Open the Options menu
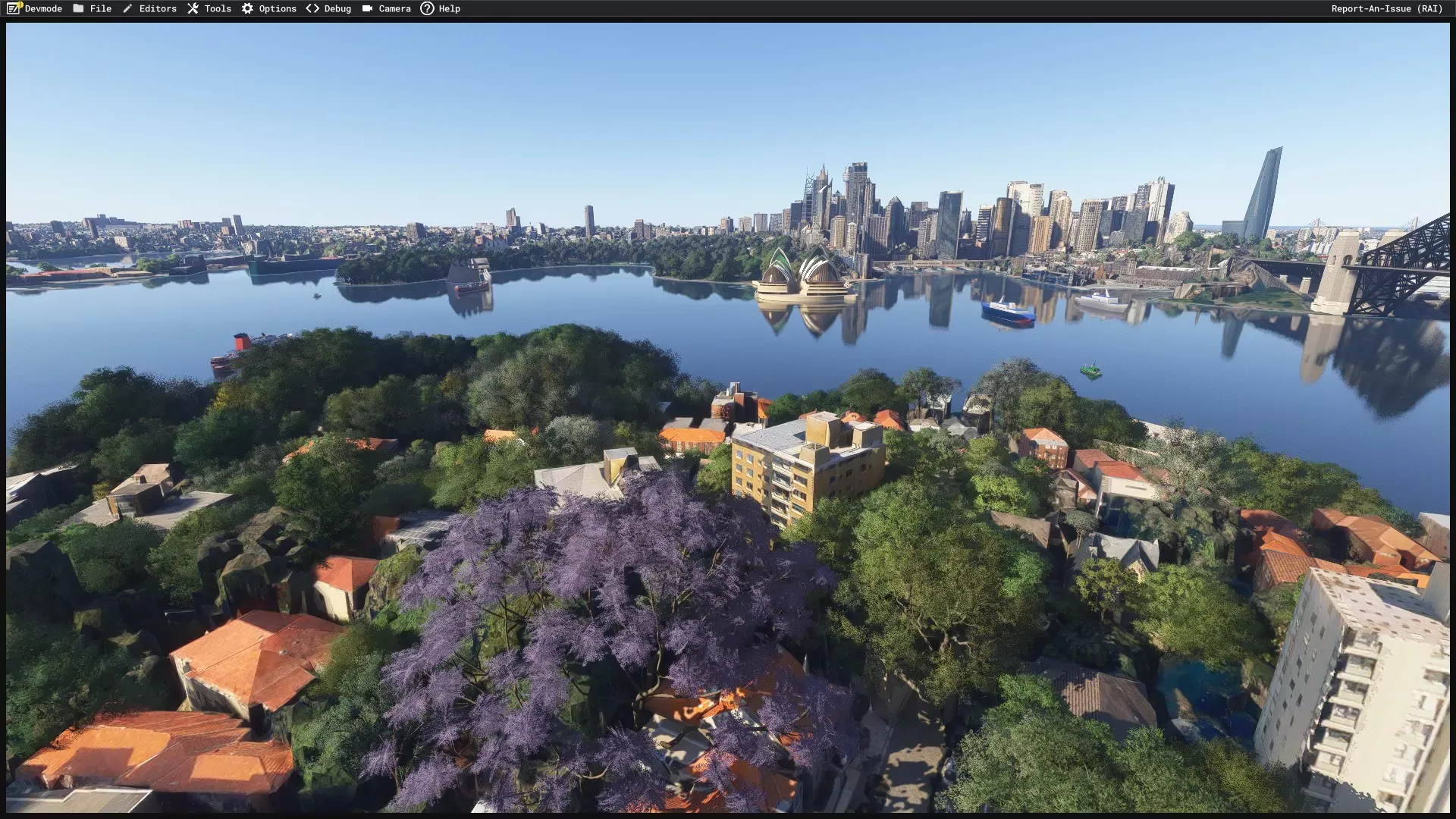 (x=278, y=8)
